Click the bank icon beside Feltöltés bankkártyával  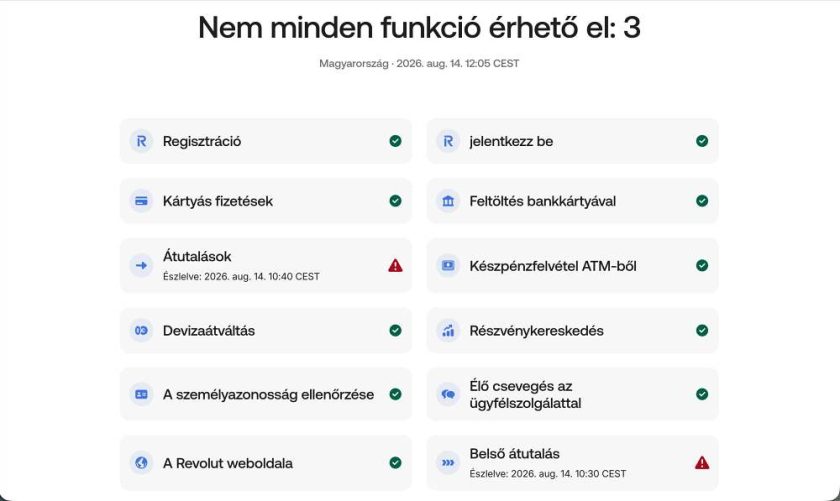(448, 201)
